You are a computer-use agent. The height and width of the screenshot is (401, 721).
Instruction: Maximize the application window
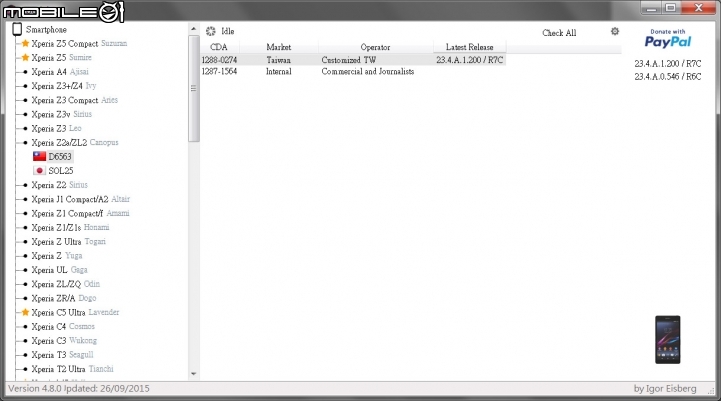pos(671,7)
